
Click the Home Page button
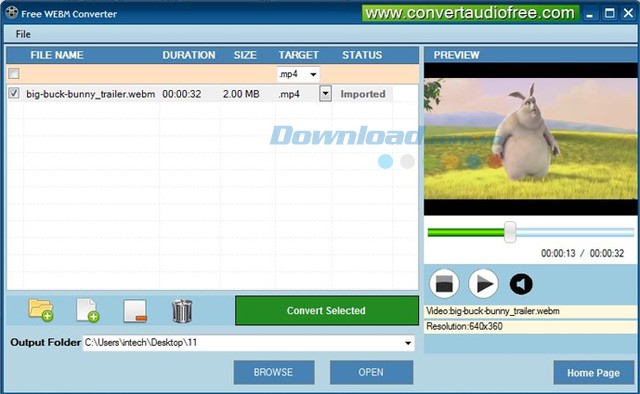click(x=593, y=373)
